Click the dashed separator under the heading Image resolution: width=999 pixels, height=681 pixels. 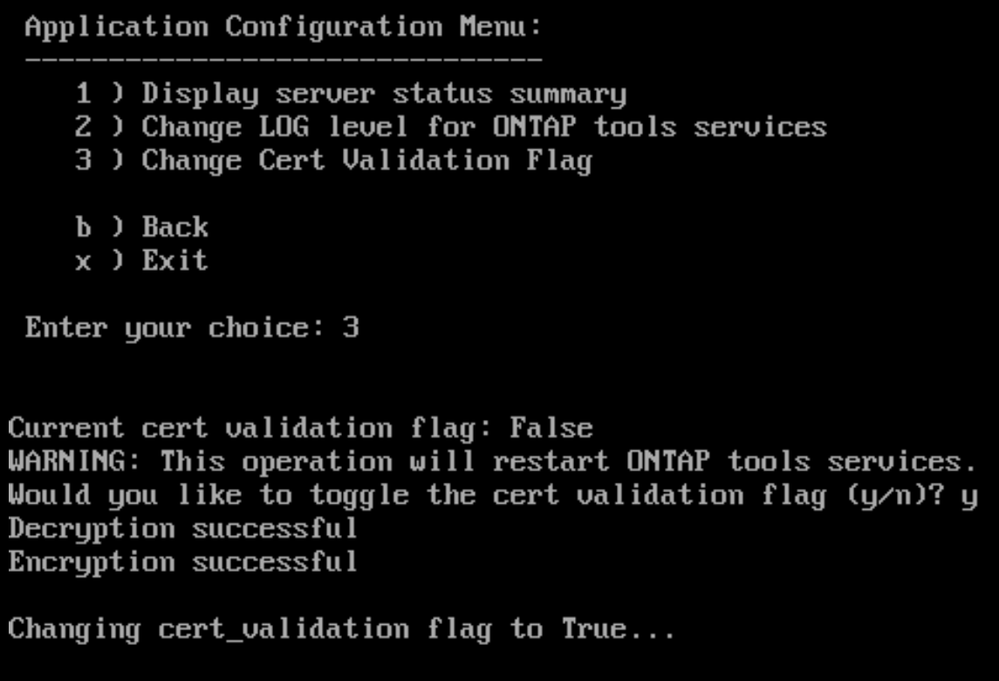click(284, 59)
